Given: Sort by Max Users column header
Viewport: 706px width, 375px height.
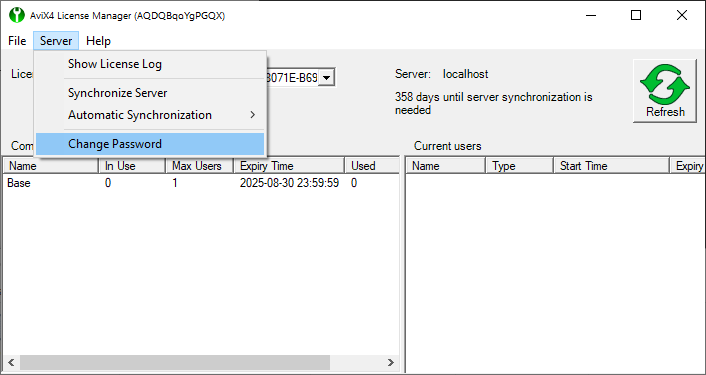Looking at the screenshot, I should coord(199,166).
